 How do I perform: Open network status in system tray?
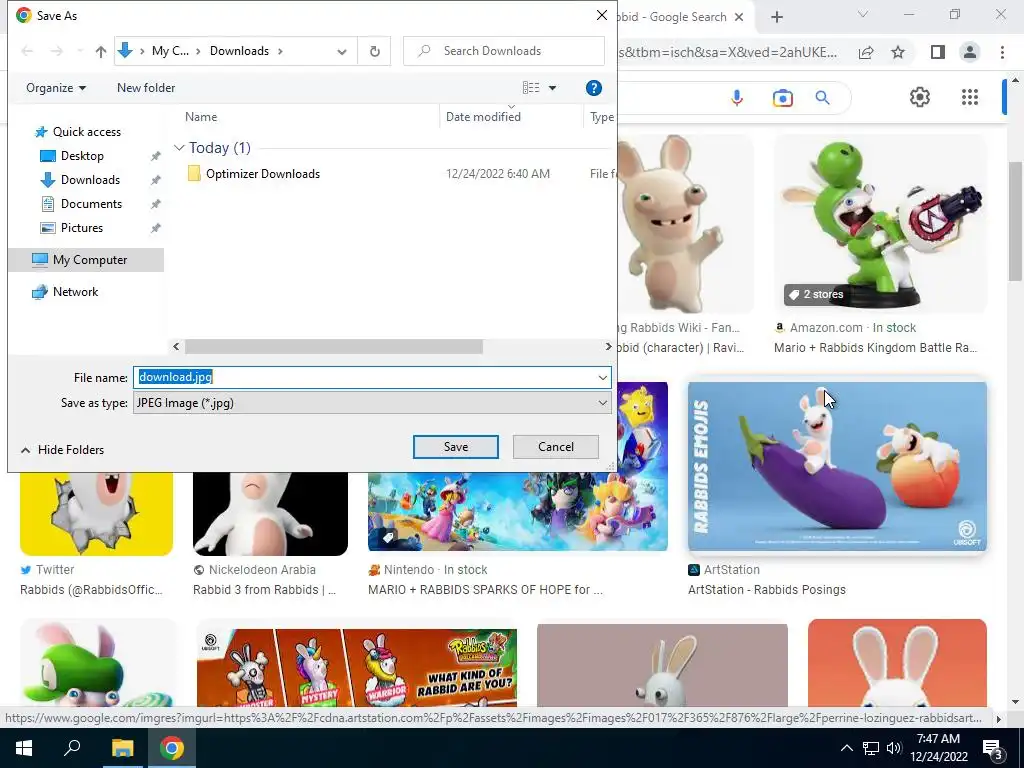pyautogui.click(x=871, y=748)
